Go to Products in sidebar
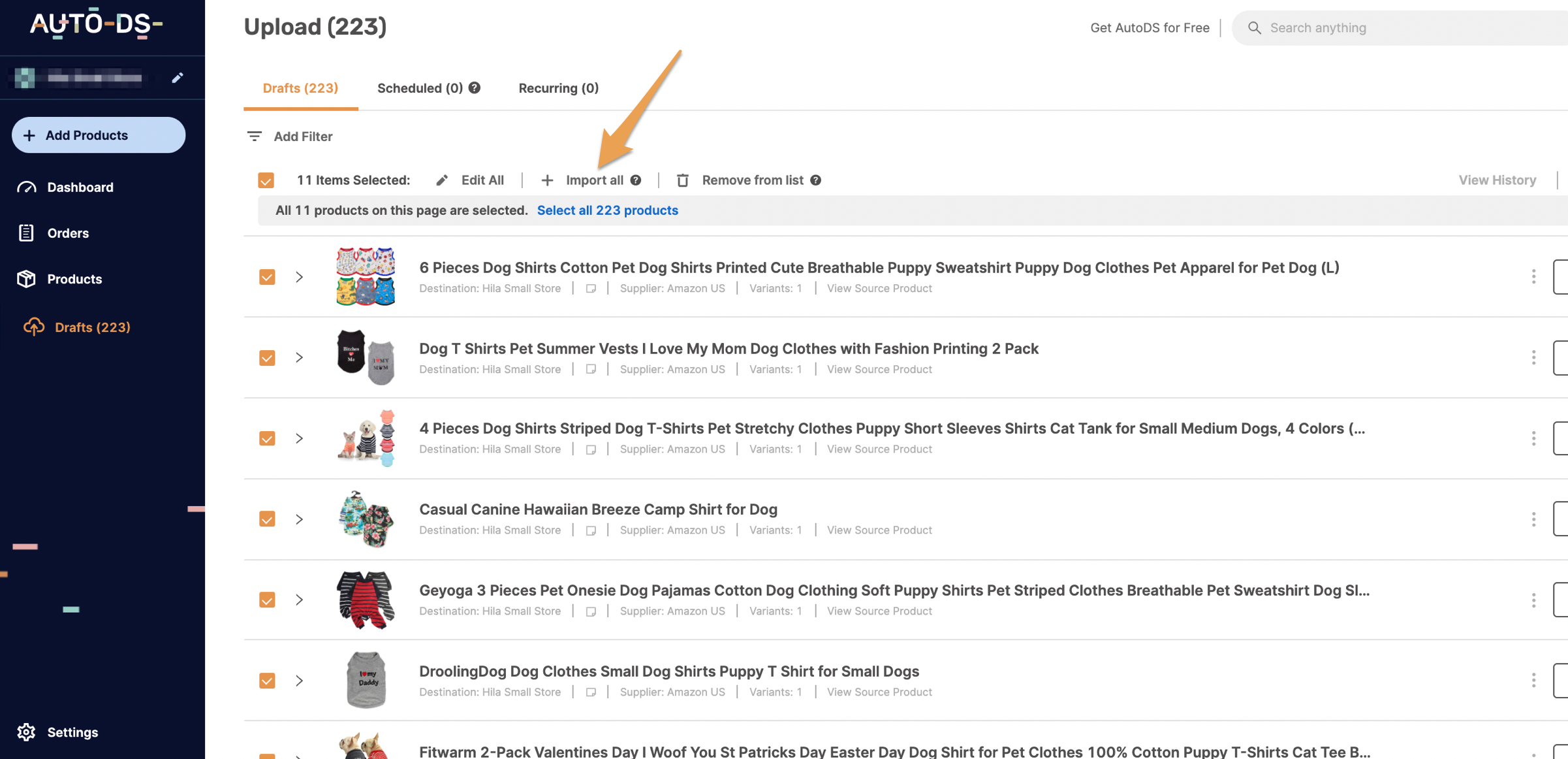 74,279
